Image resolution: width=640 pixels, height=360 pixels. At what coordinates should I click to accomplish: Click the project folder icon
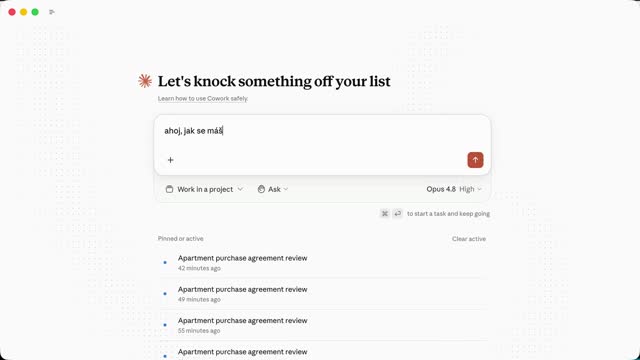click(x=169, y=189)
